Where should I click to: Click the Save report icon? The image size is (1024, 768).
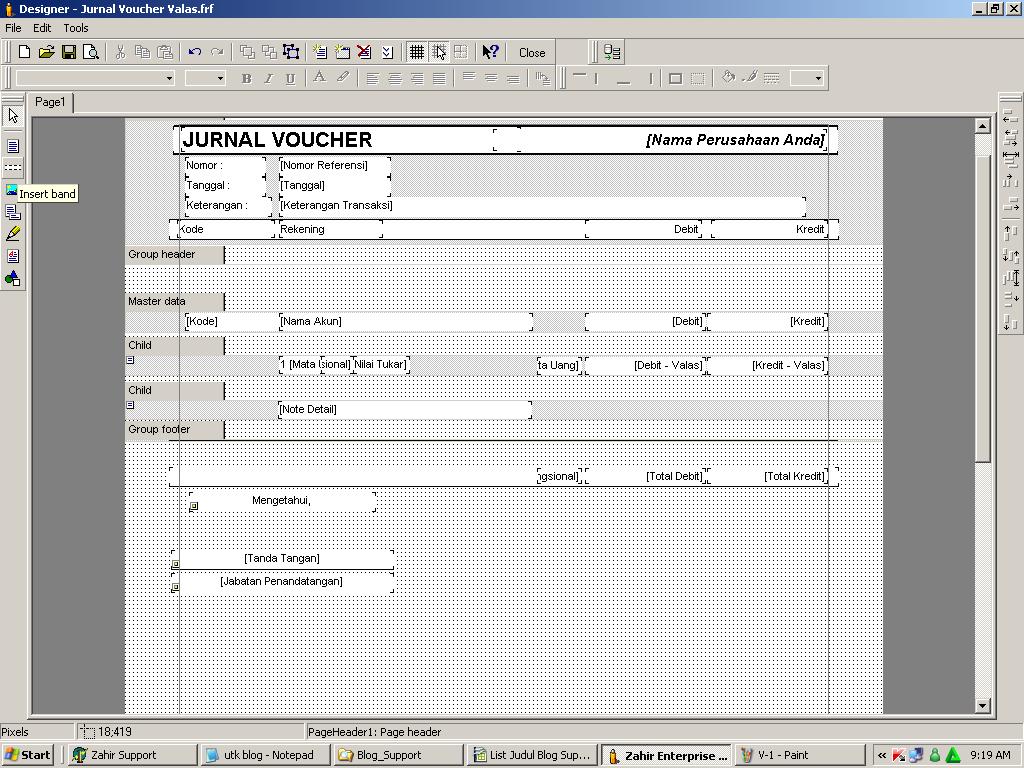pos(69,52)
